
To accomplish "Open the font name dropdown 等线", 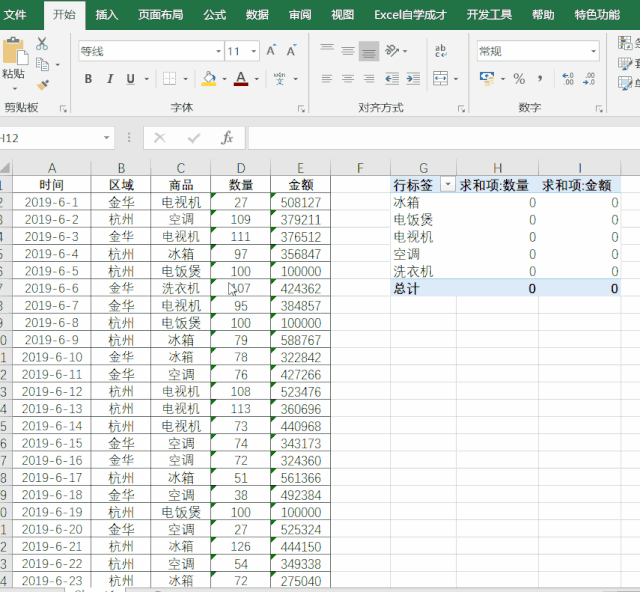I will (x=218, y=51).
